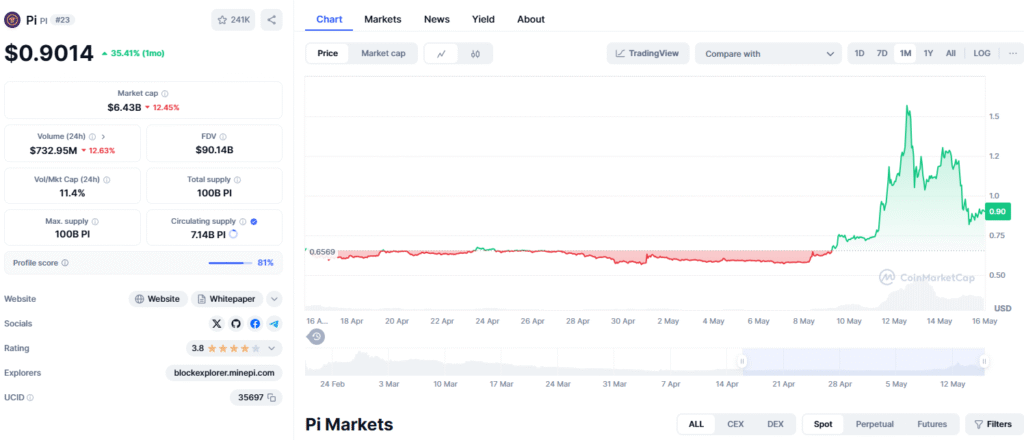Show Vol/Mkt Cap info icon

click(x=106, y=180)
